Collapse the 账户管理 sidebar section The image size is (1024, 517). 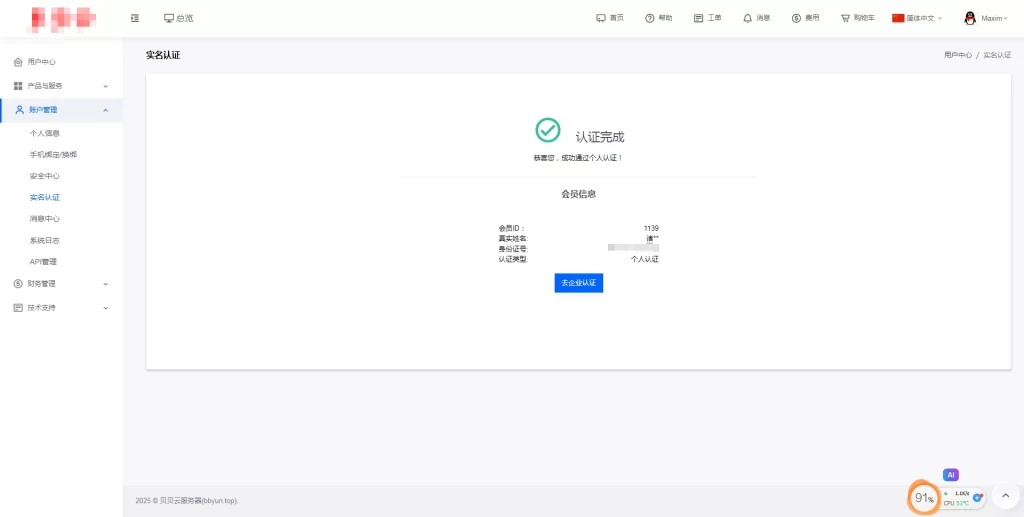(61, 110)
